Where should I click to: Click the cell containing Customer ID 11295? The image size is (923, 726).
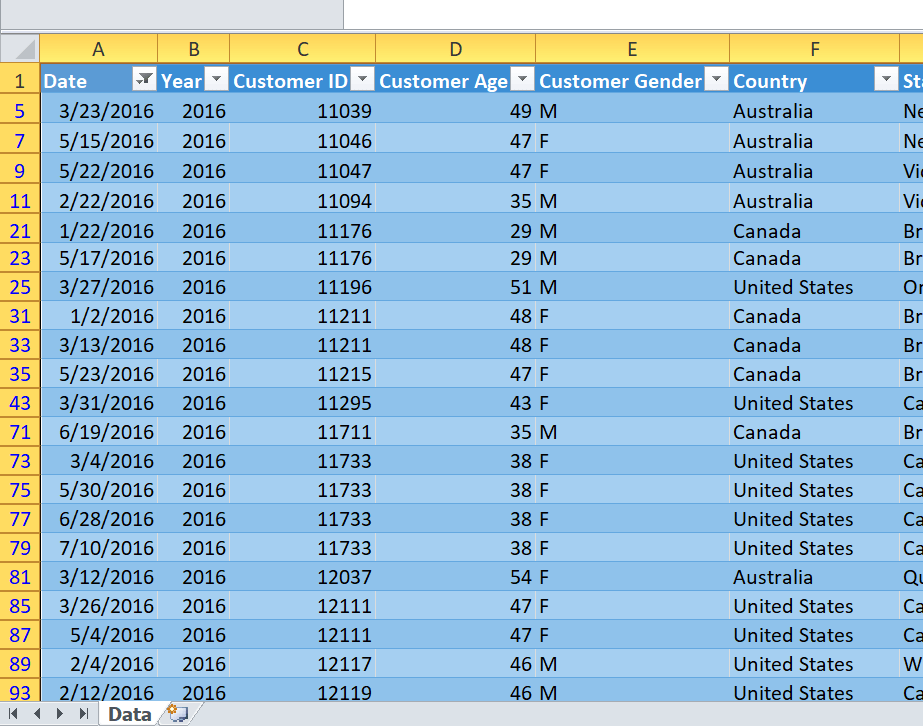click(302, 403)
